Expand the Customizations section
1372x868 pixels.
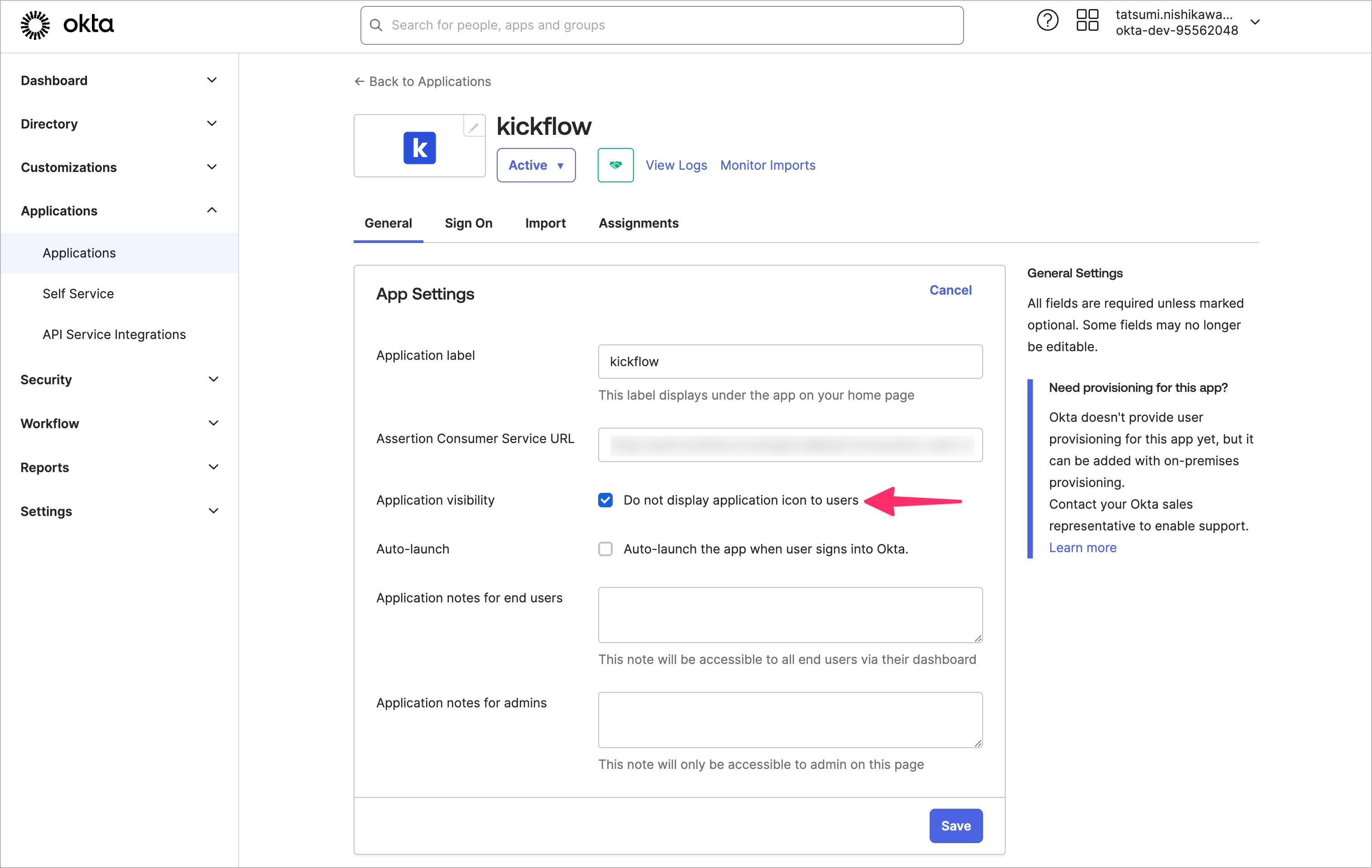coord(119,167)
